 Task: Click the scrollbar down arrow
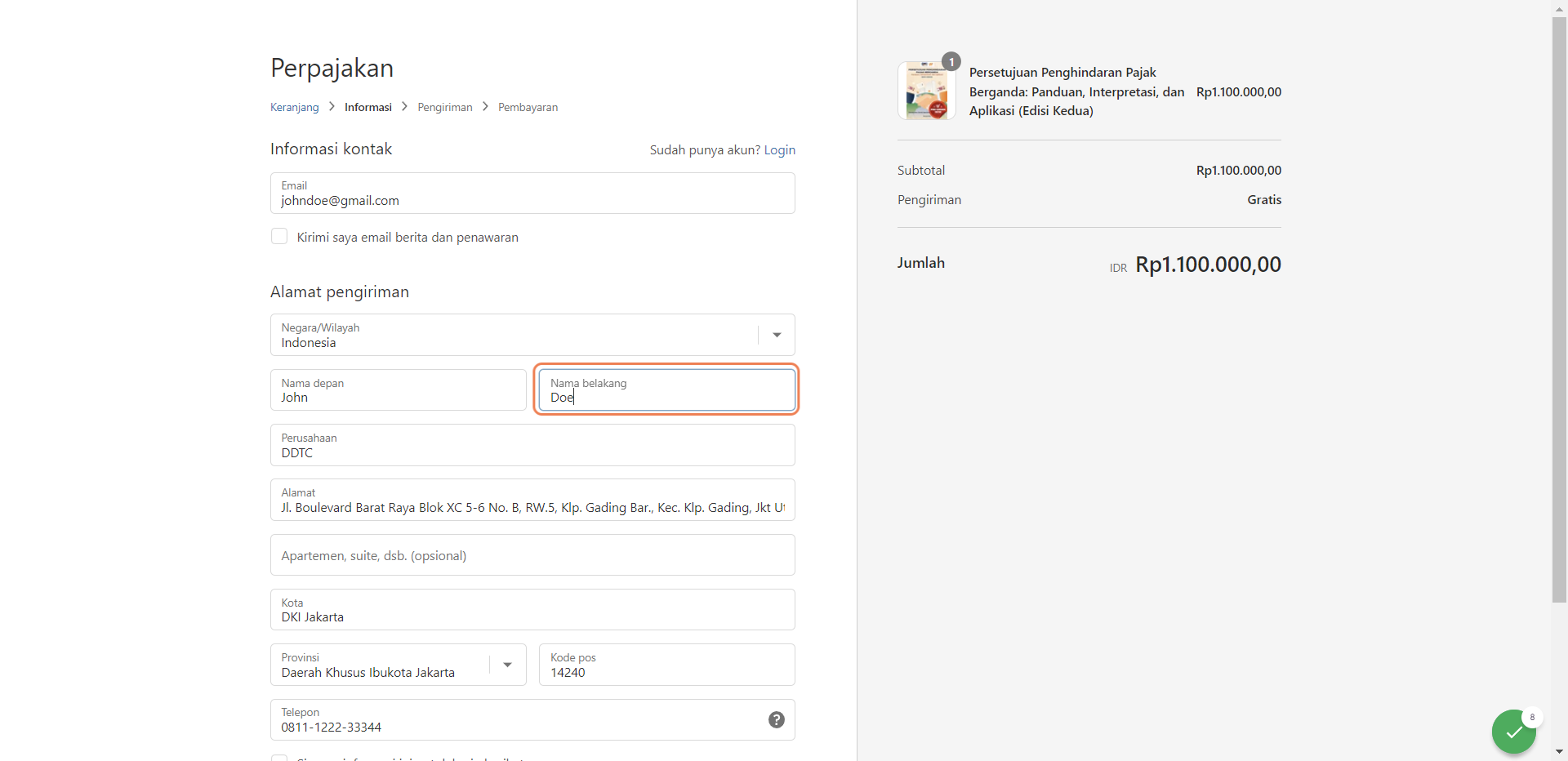(x=1559, y=751)
